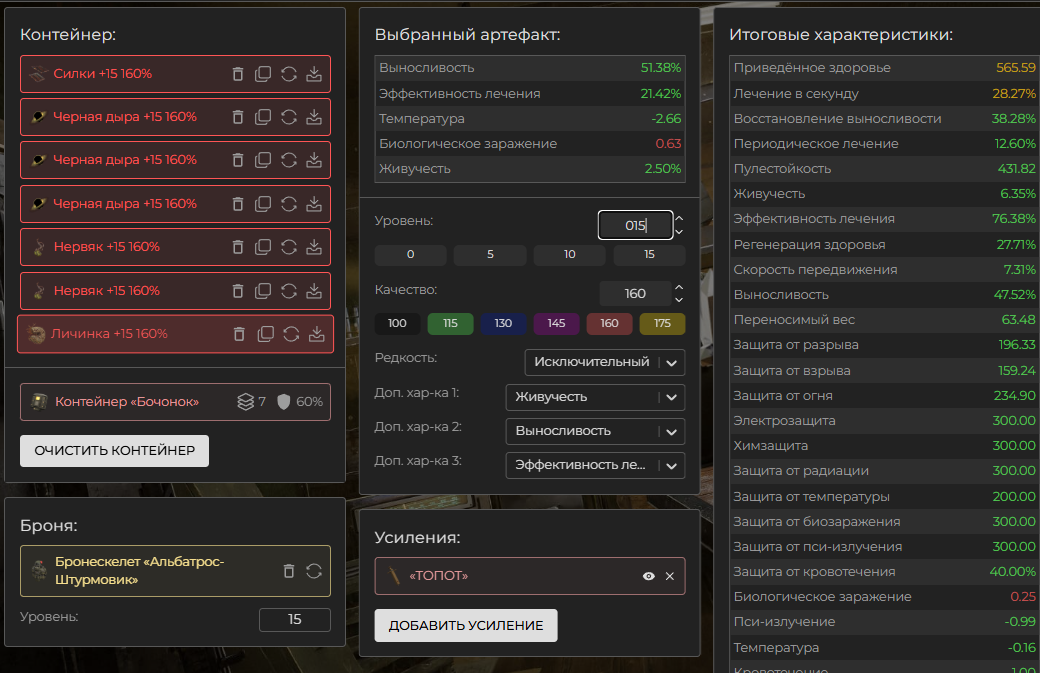The image size is (1040, 673).
Task: Open the Доп. хар-ка 2 Выносливость dropdown
Action: coord(595,431)
